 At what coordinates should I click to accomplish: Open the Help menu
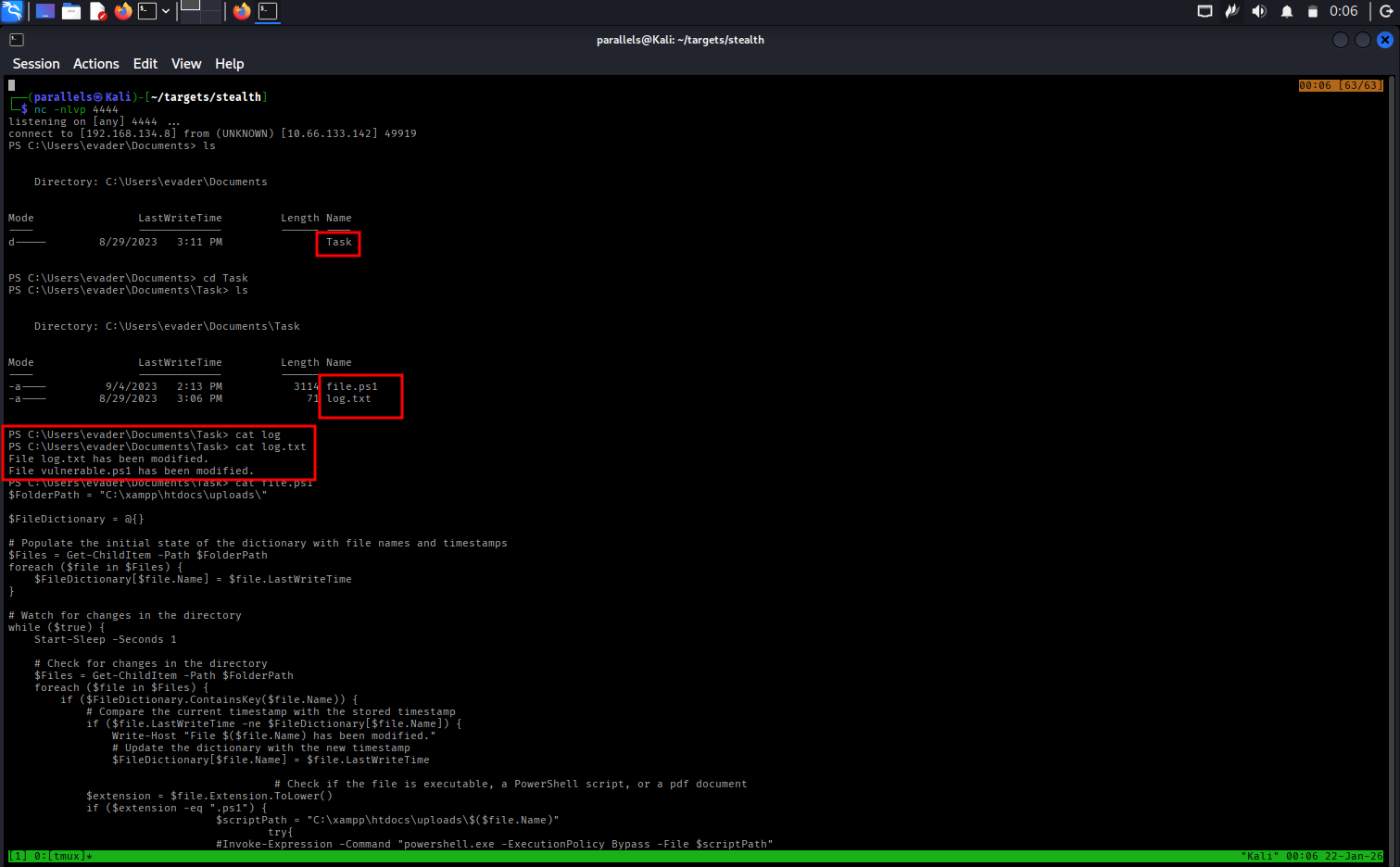[229, 64]
